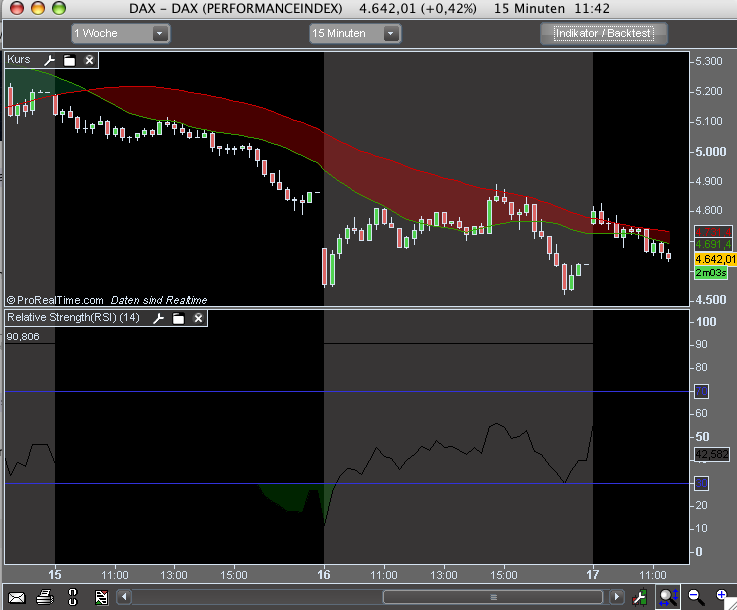
Task: Click the macOS yellow minimize button
Action: click(38, 8)
